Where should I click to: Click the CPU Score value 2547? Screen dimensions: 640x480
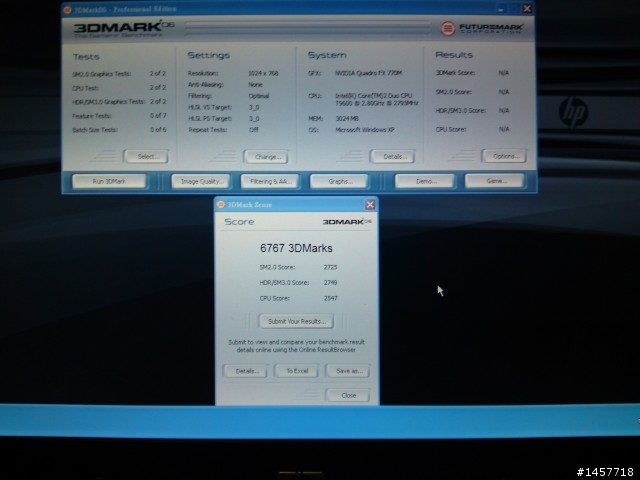coord(330,298)
